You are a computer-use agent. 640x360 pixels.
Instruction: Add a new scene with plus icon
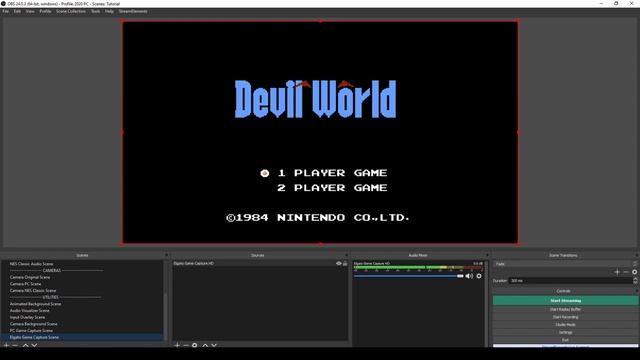(x=6, y=345)
